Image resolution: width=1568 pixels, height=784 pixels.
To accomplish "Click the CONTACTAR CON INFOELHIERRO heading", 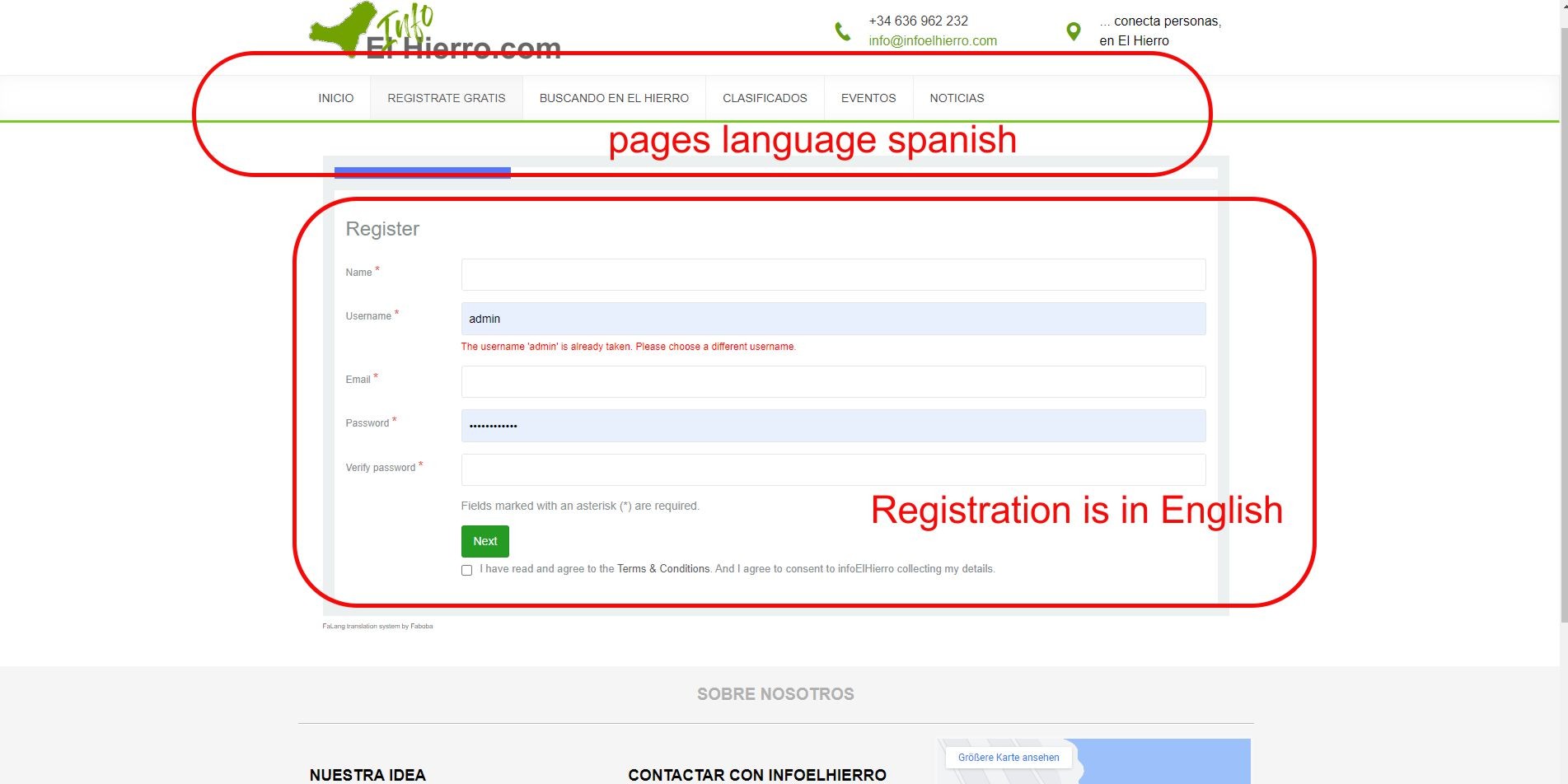I will point(757,775).
